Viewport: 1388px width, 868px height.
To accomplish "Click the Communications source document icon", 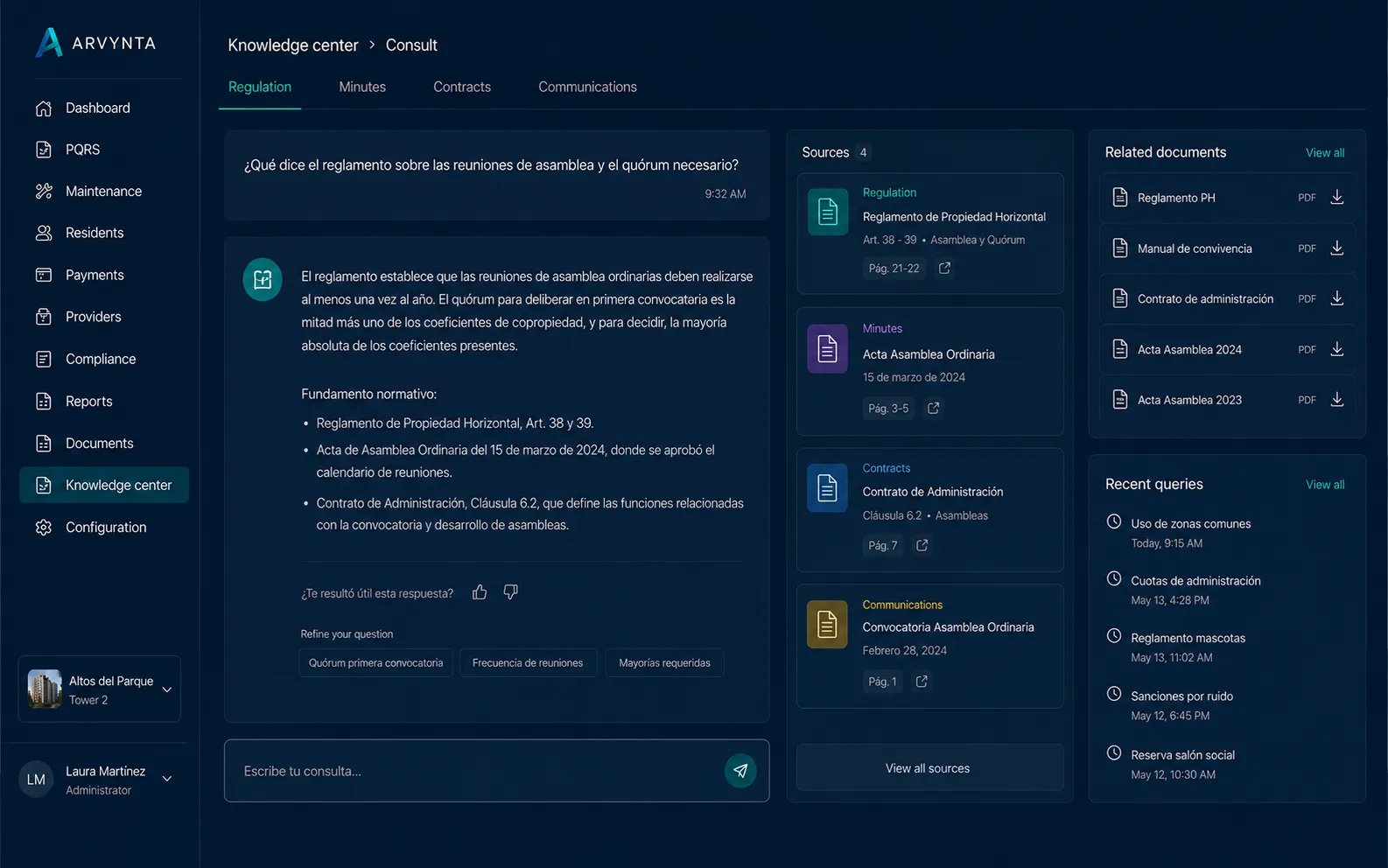I will pos(827,624).
